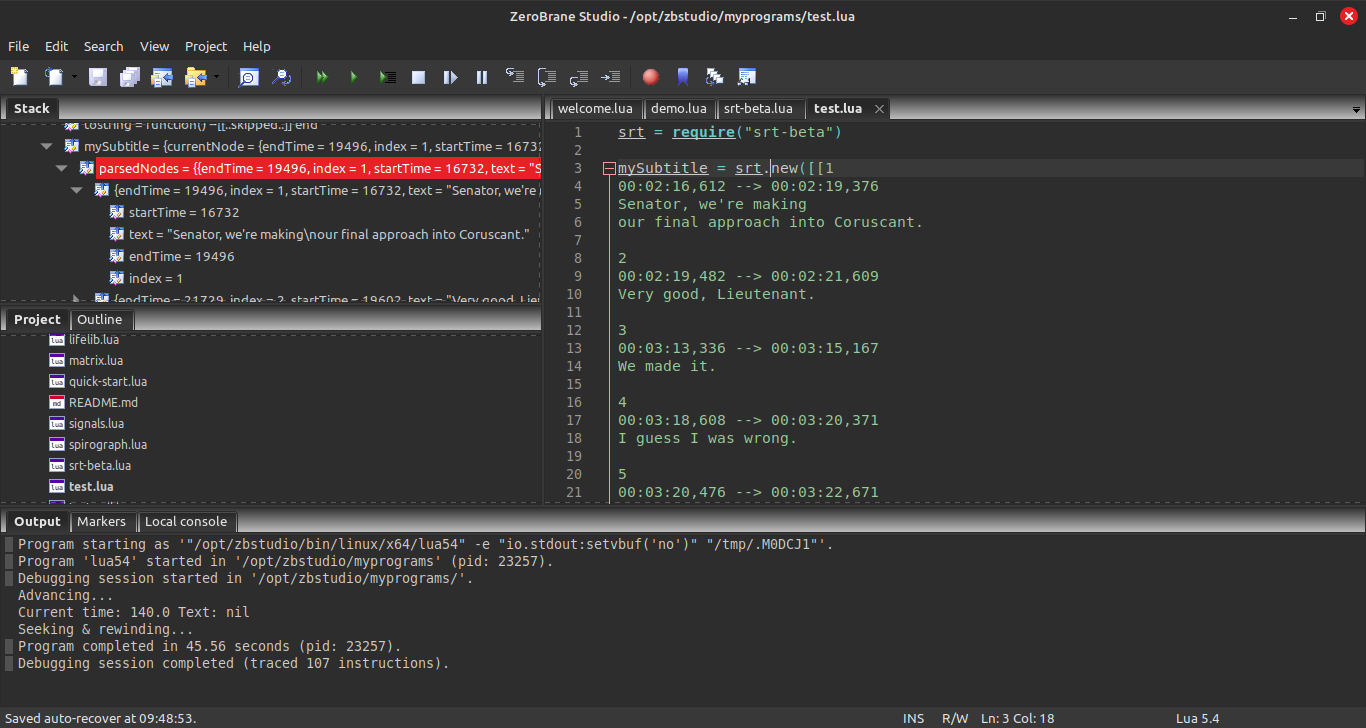
Task: Click the lua file icon beside signals.lua
Action: [58, 423]
